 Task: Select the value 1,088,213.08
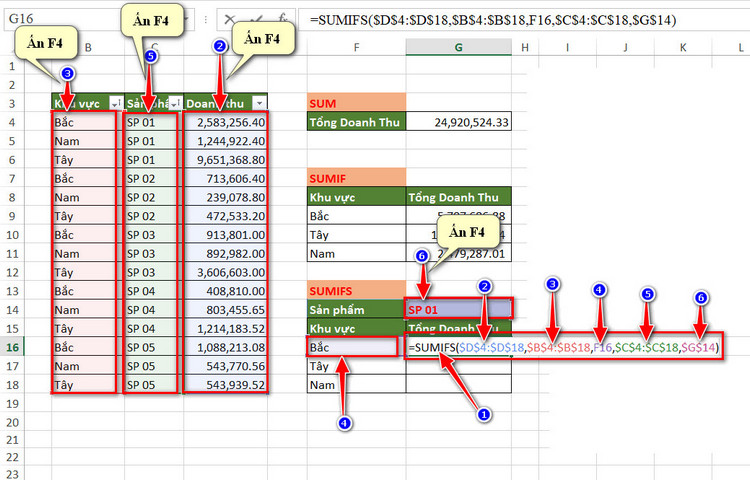pos(225,347)
